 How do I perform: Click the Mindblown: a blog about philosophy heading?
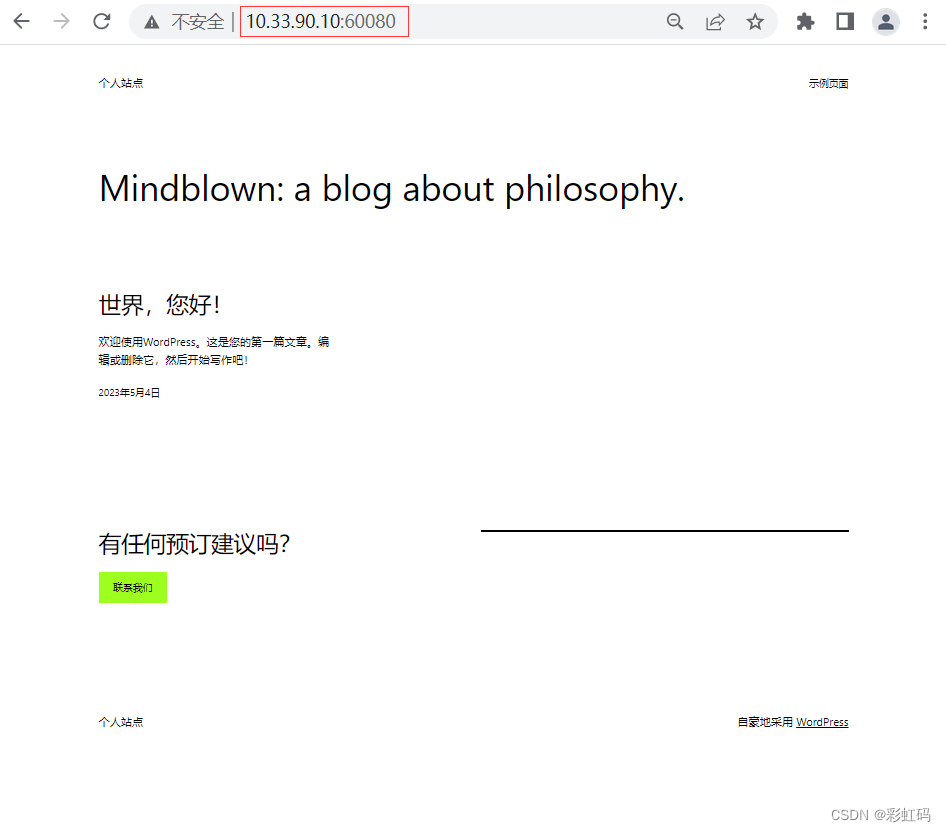tap(392, 189)
